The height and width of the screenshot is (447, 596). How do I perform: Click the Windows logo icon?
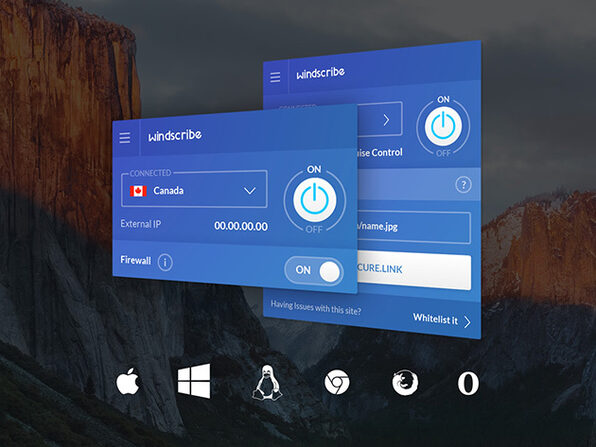pos(194,381)
